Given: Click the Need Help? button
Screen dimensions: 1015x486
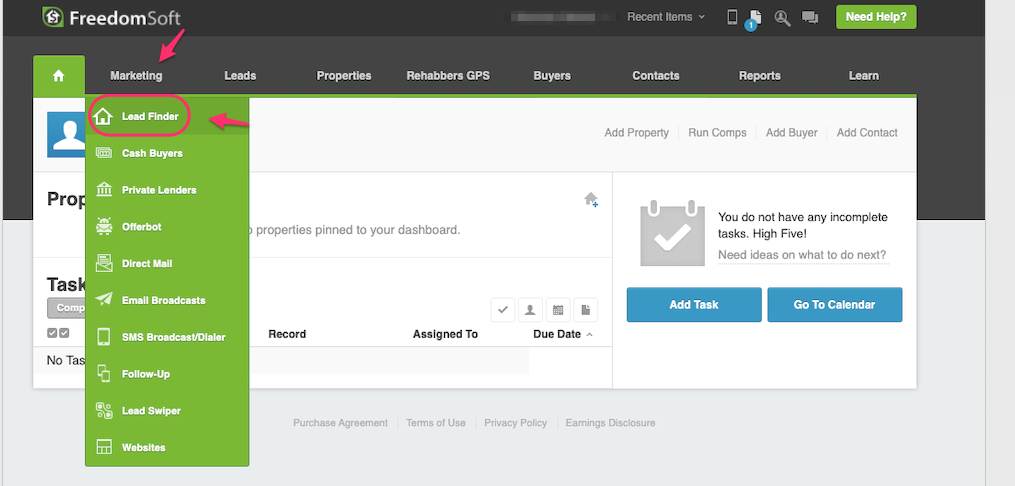Looking at the screenshot, I should (876, 17).
